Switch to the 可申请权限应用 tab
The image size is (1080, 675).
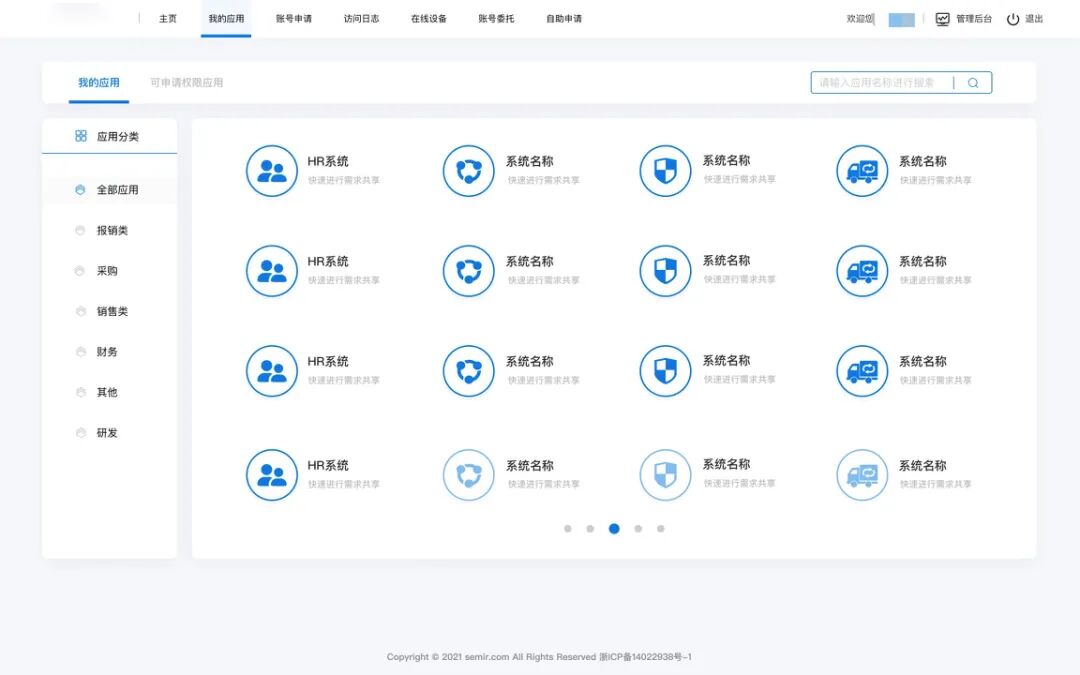[187, 83]
